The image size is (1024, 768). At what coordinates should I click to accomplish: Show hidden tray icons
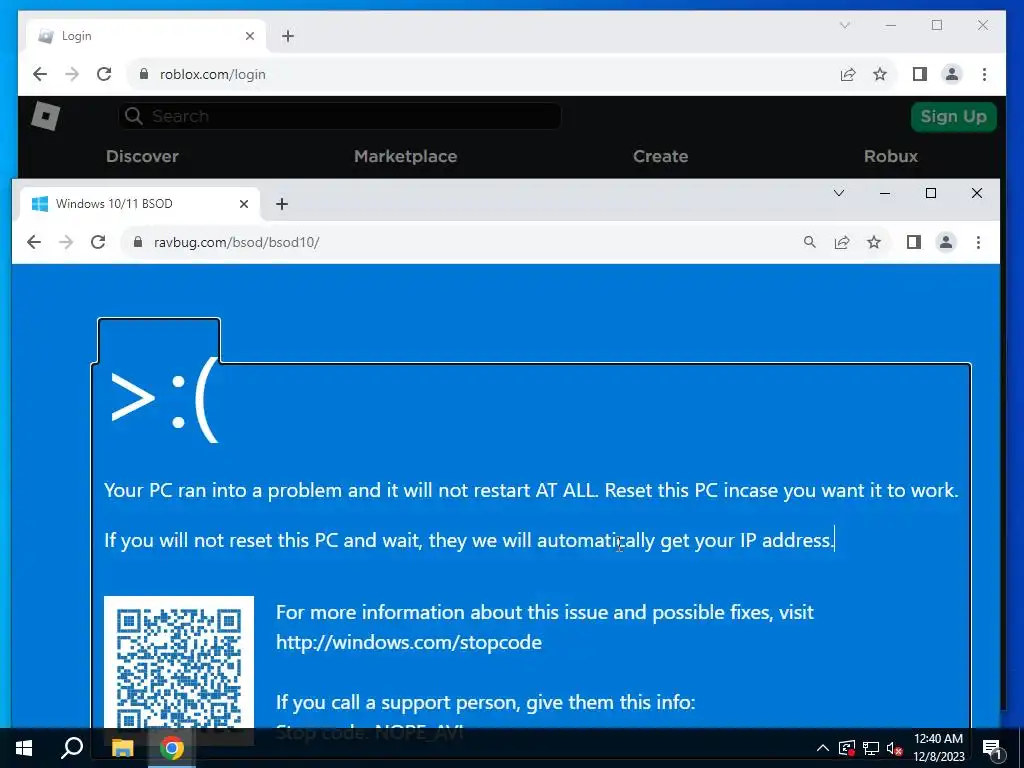[823, 748]
